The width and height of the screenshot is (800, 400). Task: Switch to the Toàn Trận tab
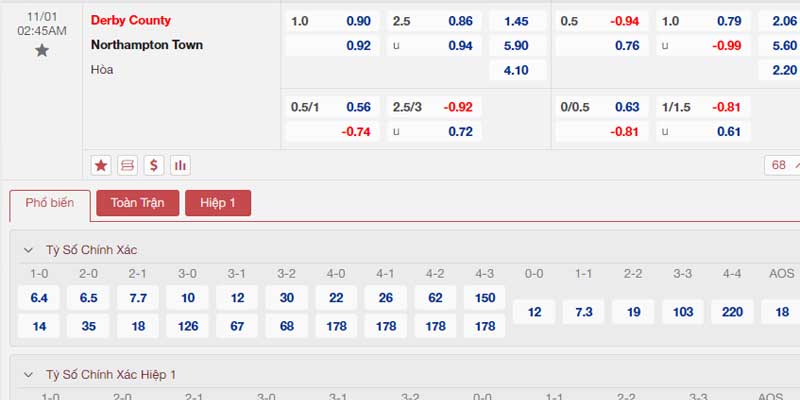(x=138, y=203)
